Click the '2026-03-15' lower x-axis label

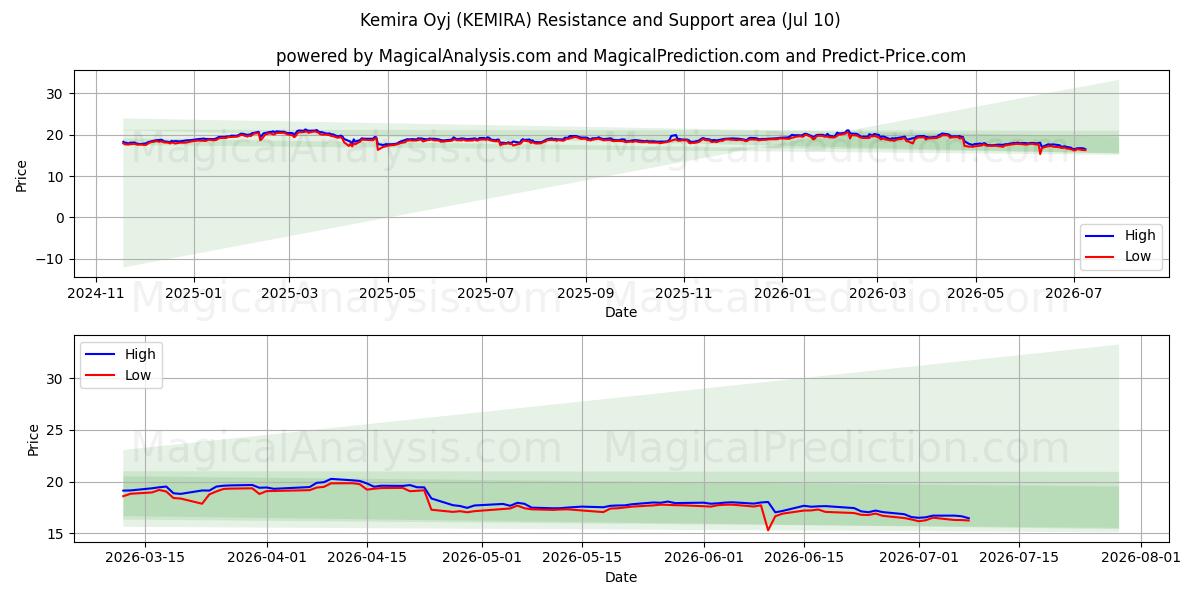(145, 559)
